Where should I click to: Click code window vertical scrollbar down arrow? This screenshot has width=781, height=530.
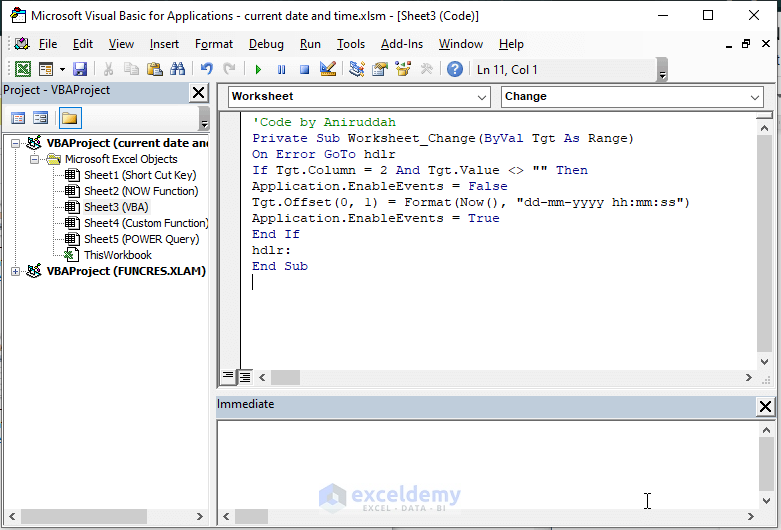coord(765,362)
